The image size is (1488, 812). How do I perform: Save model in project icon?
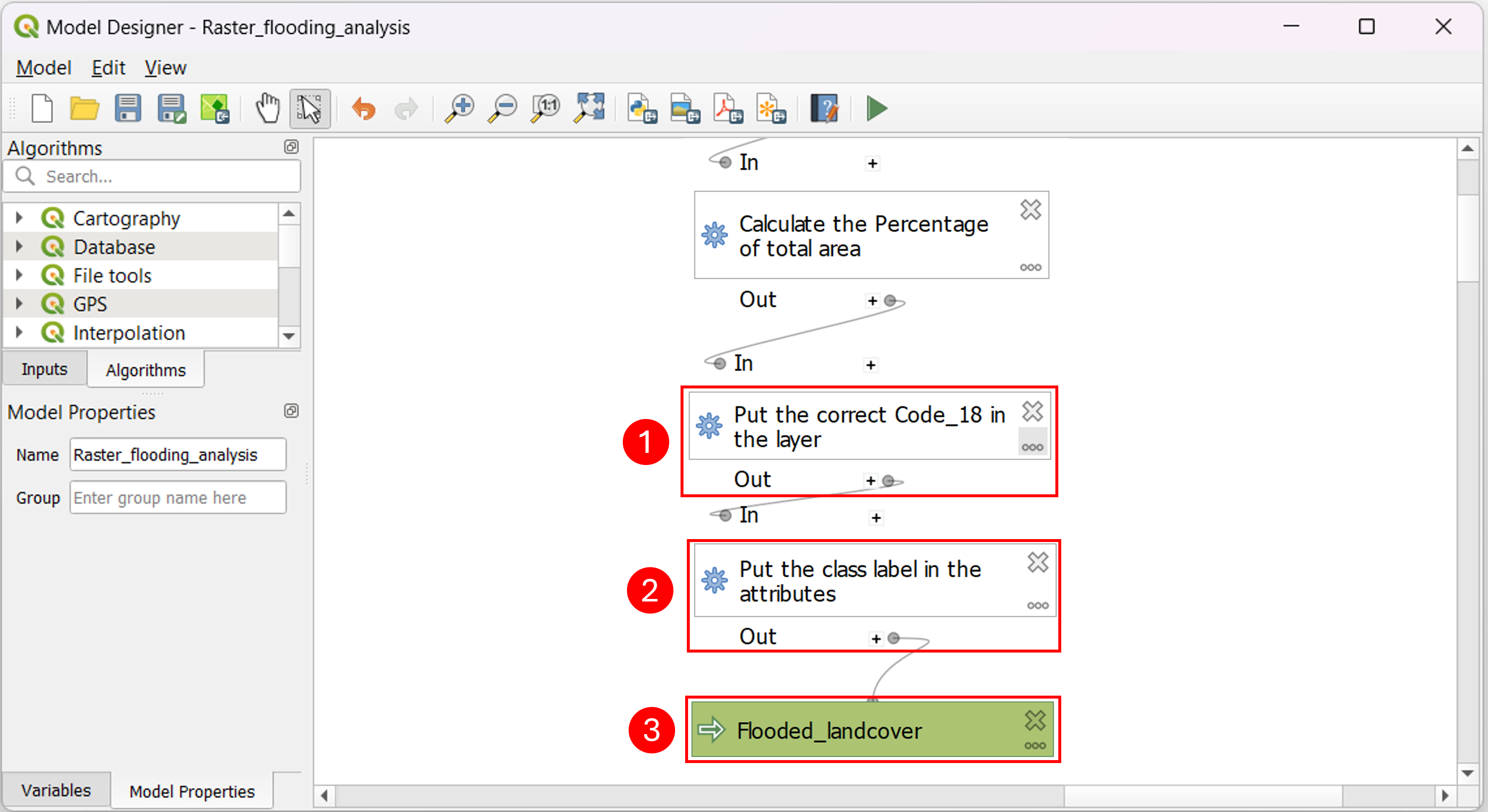click(x=214, y=108)
